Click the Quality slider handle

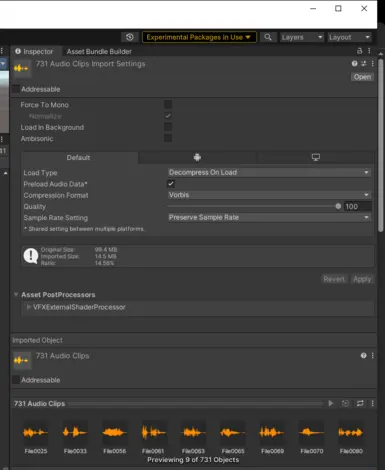click(338, 206)
